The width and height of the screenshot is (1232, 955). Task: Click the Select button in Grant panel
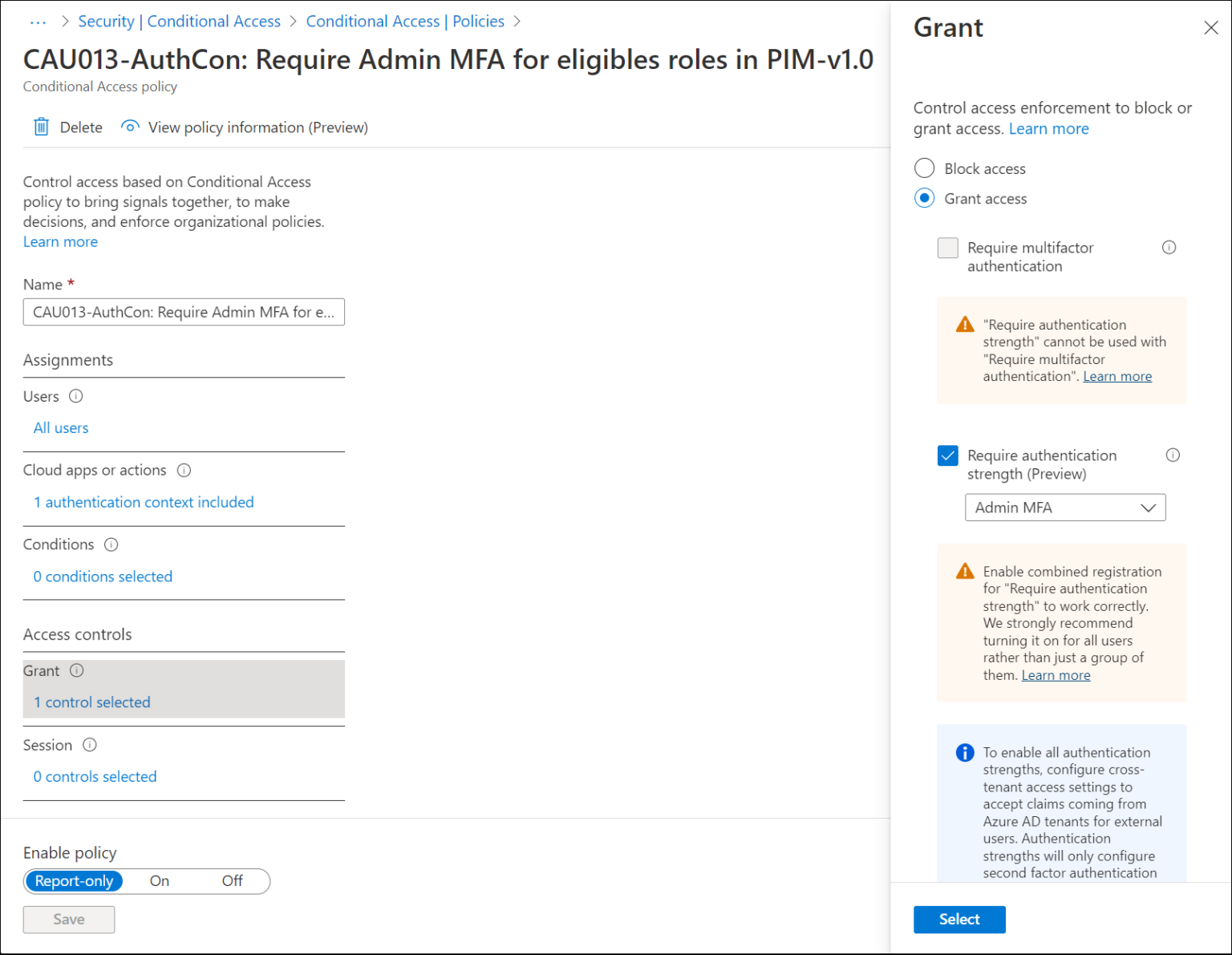(959, 919)
